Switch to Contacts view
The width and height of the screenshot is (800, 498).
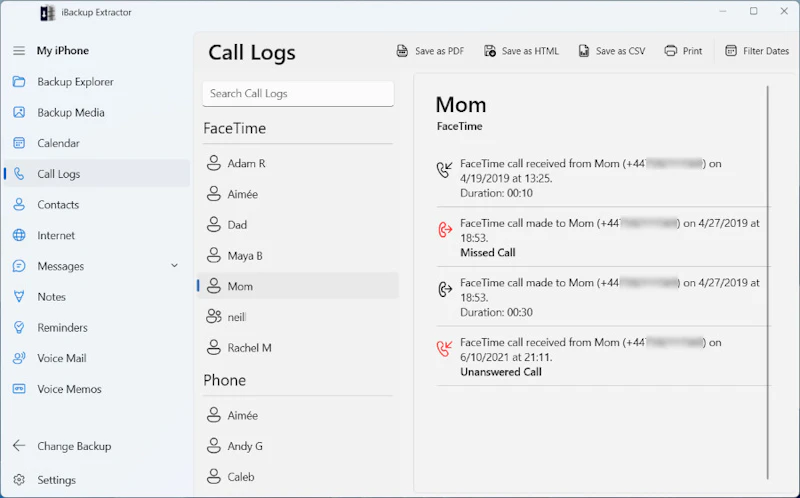click(x=97, y=205)
